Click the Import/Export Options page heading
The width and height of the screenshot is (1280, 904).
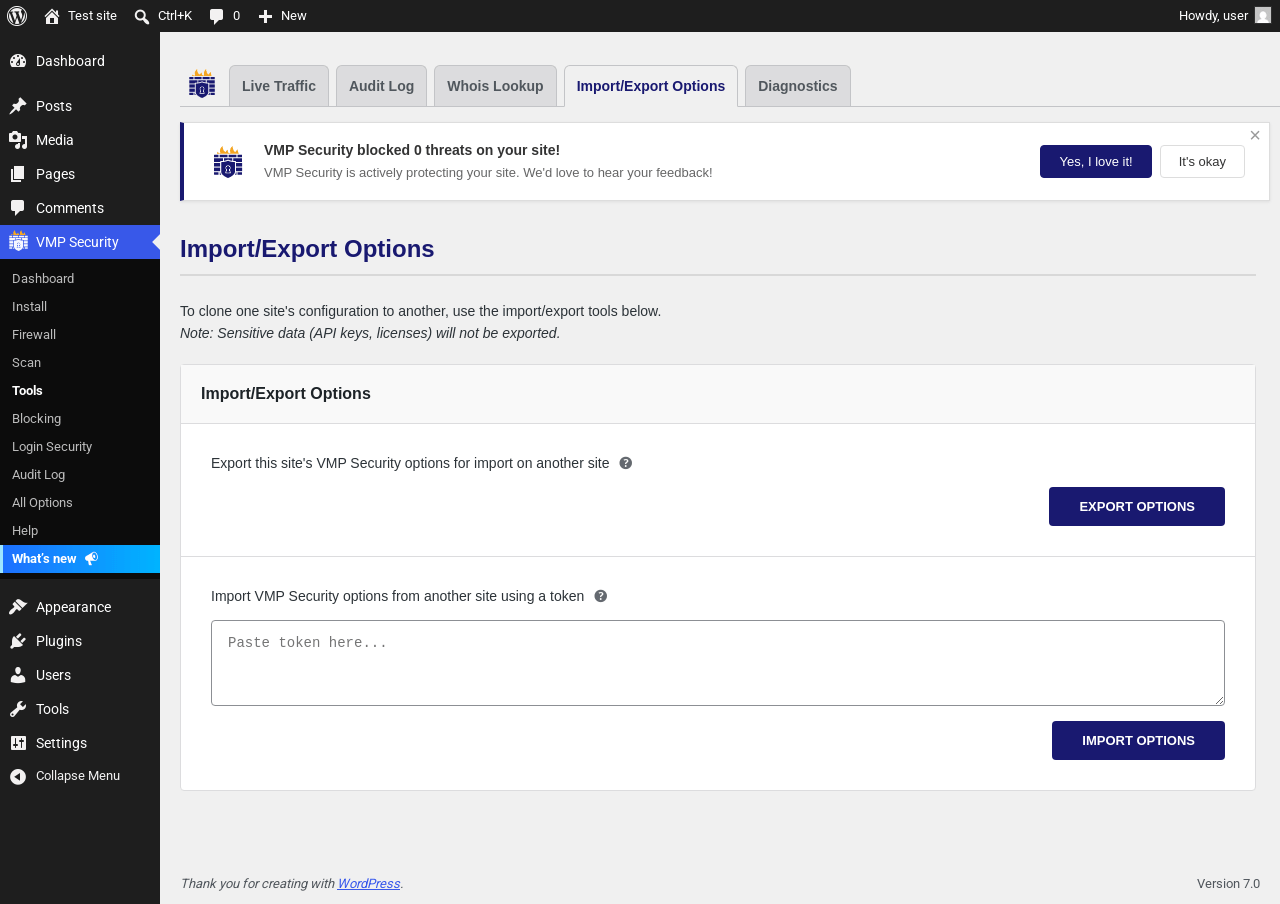[x=307, y=249]
